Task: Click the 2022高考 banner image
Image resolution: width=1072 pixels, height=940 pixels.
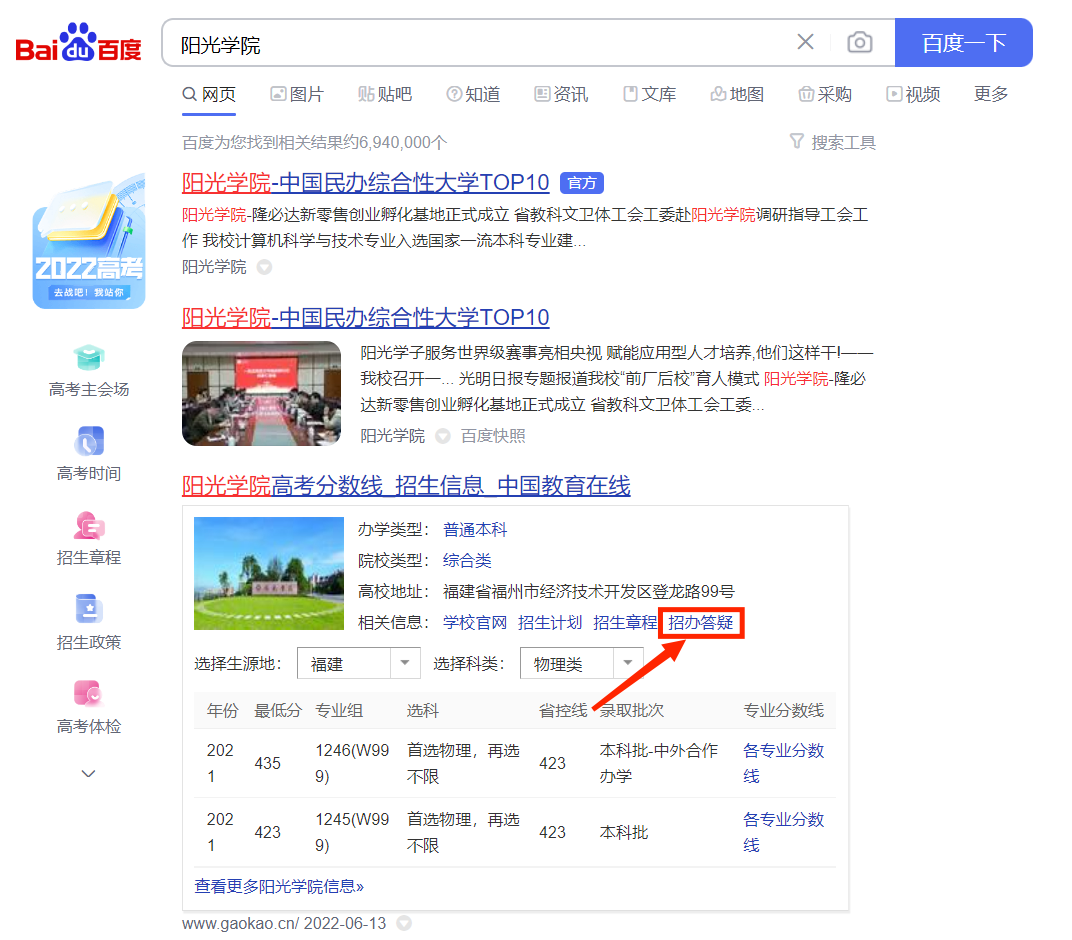Action: click(89, 241)
